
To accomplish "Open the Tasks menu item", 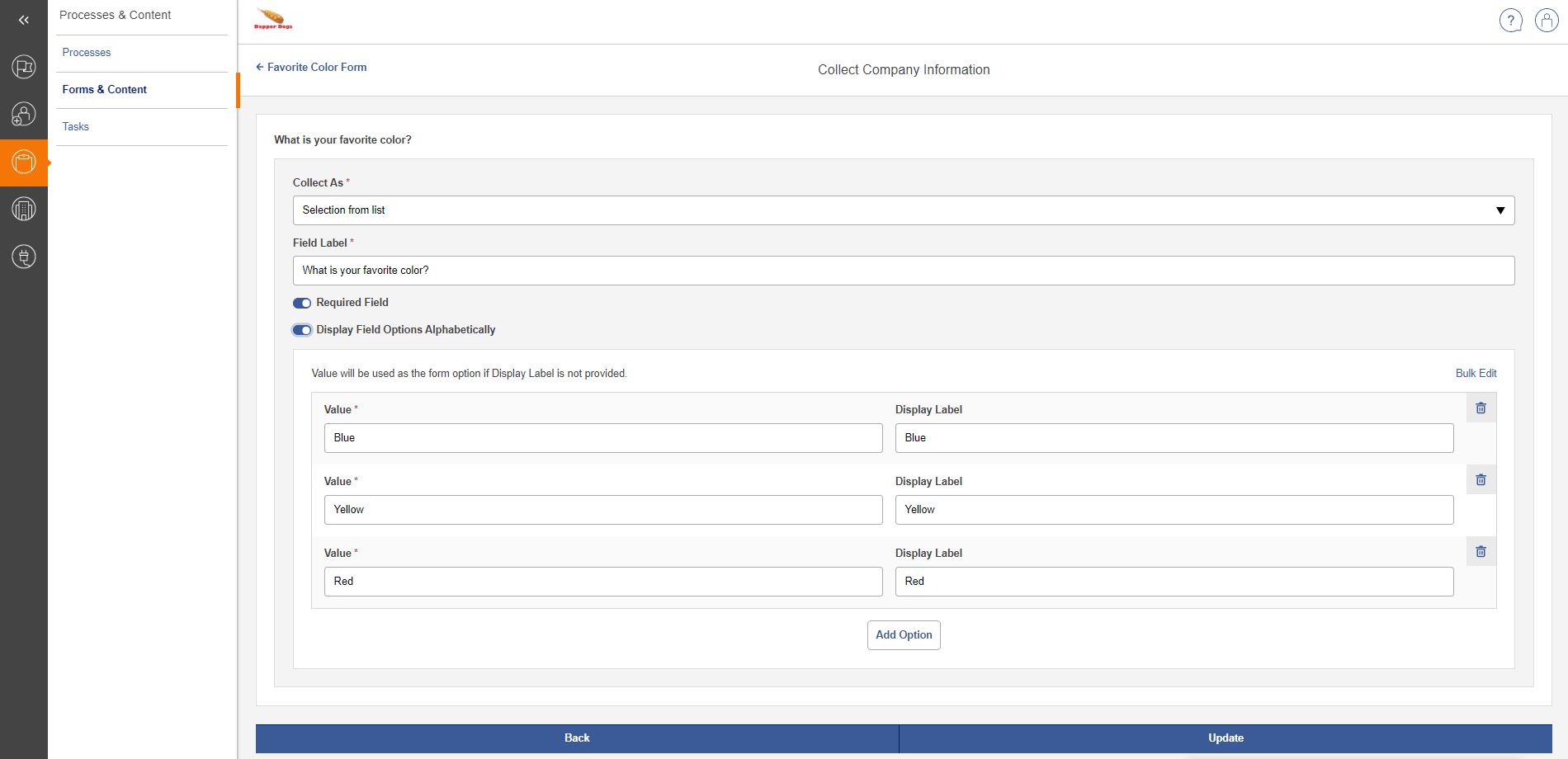I will [x=76, y=127].
